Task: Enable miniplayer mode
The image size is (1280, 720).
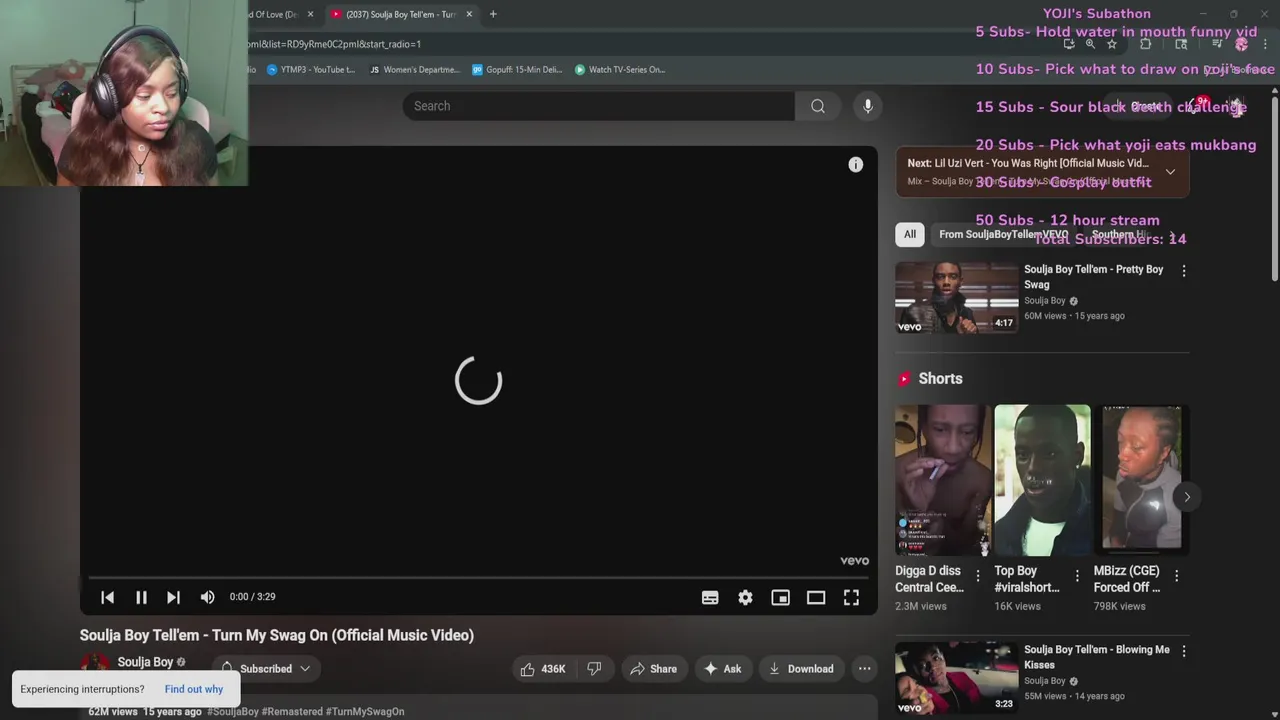Action: [x=781, y=597]
